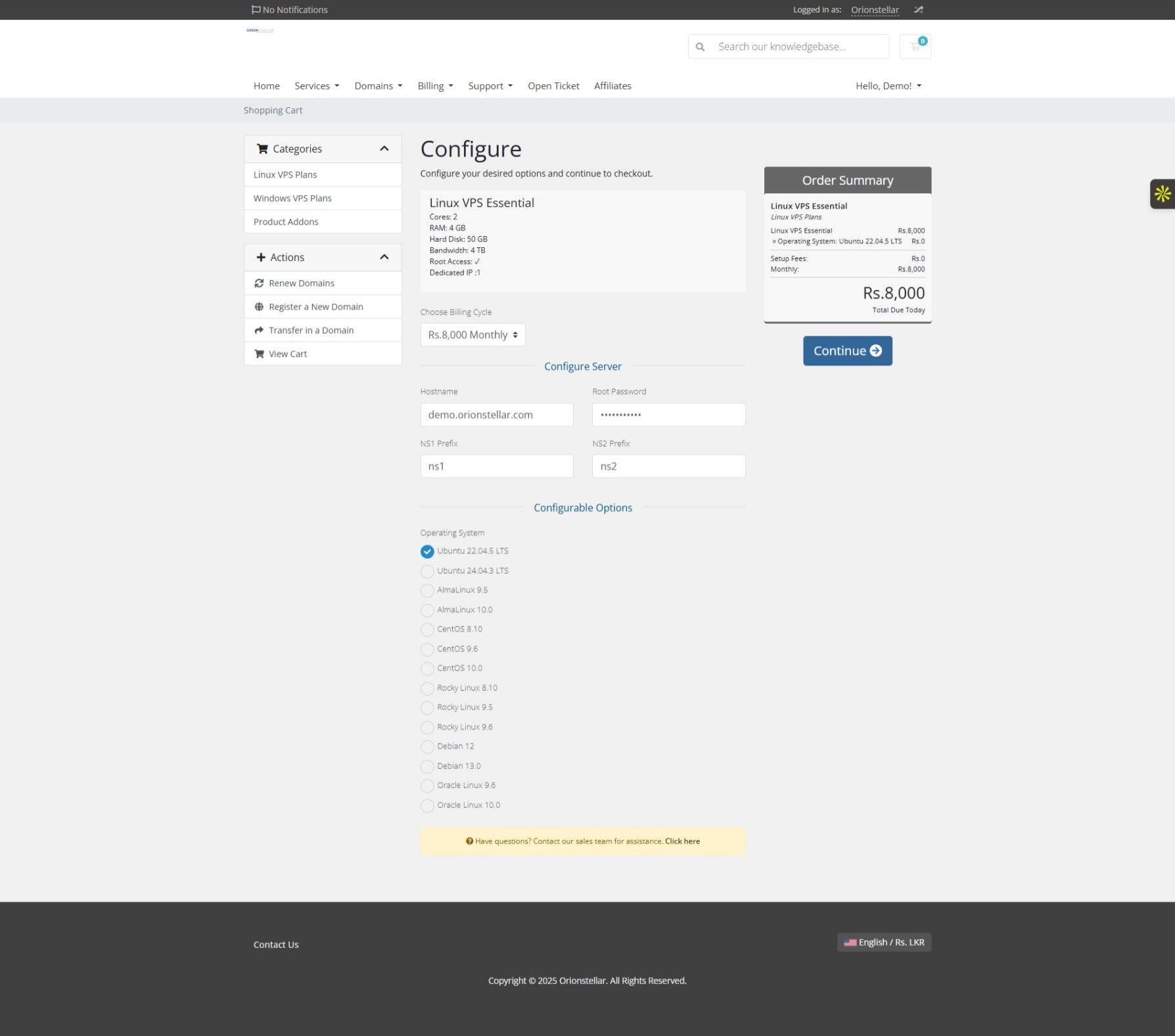Follow the 'Click here' sales contact link
Image resolution: width=1175 pixels, height=1036 pixels.
click(682, 841)
